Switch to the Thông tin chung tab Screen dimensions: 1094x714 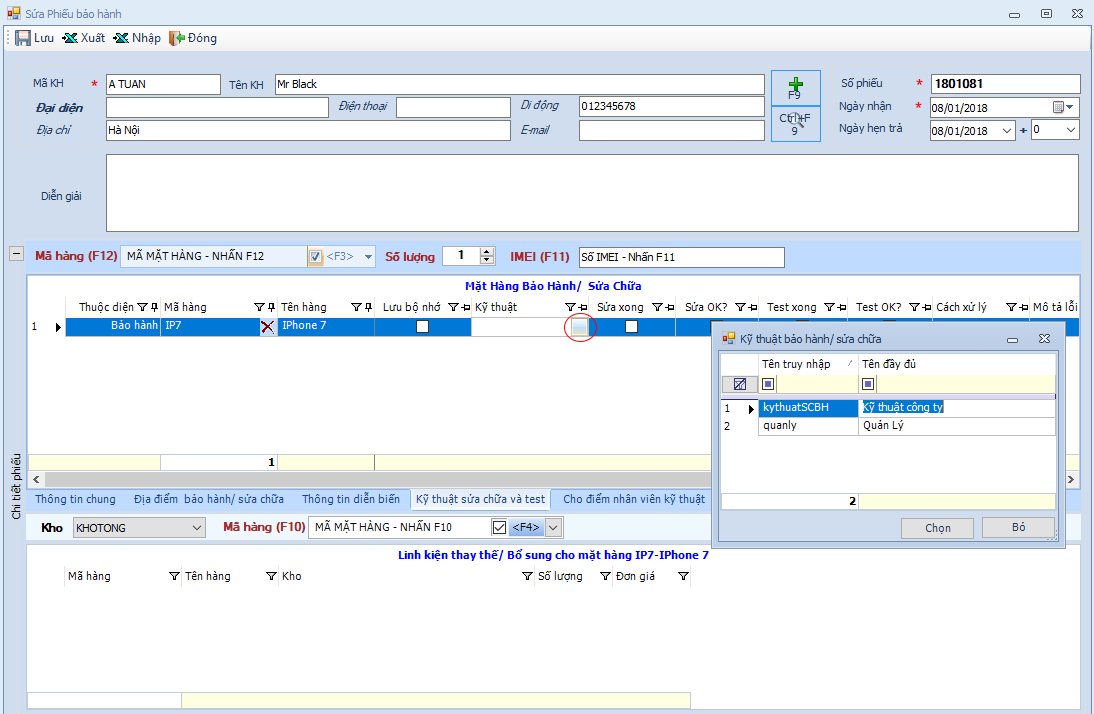[x=75, y=499]
